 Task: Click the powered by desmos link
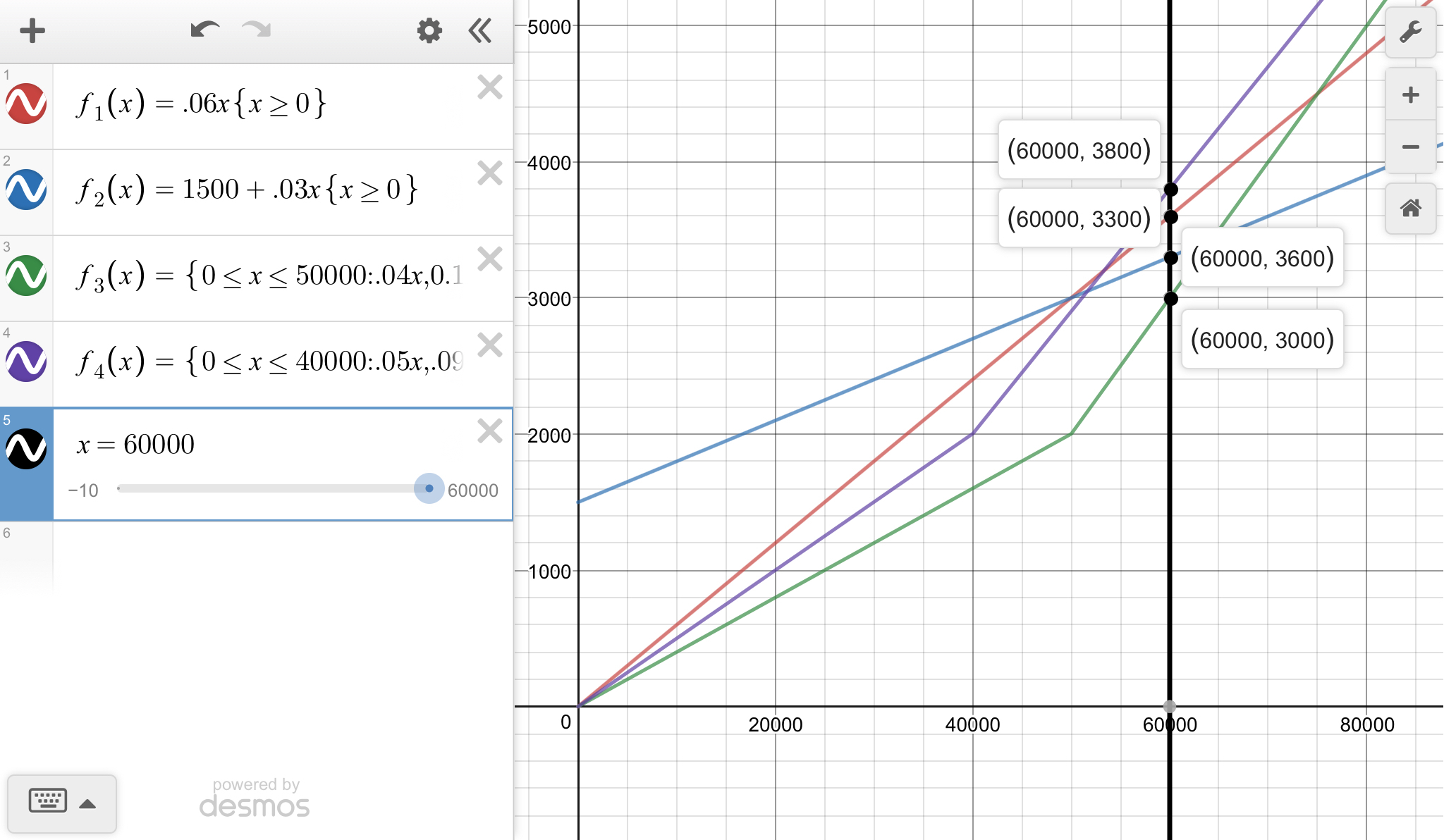pyautogui.click(x=255, y=798)
